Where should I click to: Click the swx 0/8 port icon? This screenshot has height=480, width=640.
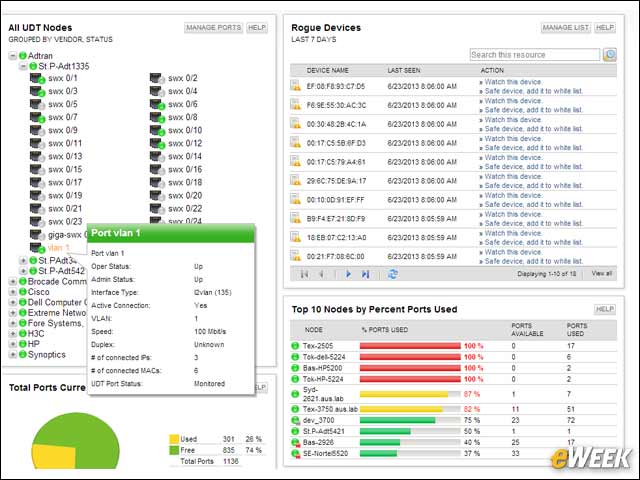pyautogui.click(x=157, y=118)
